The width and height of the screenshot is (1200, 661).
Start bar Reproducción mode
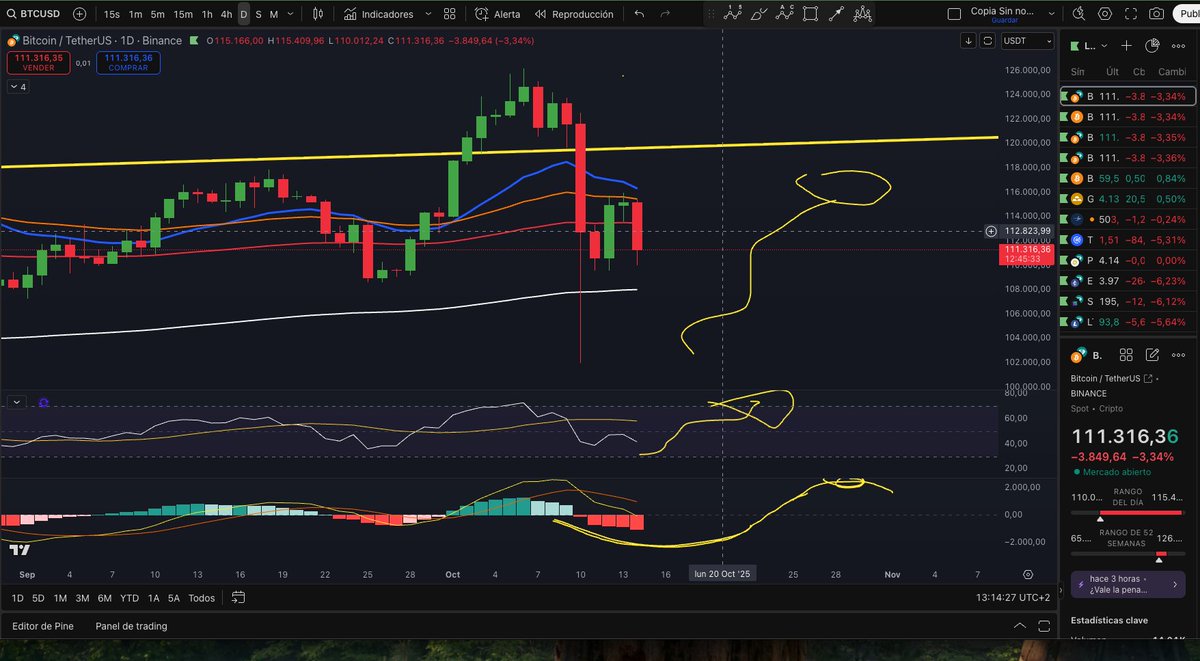pos(573,15)
